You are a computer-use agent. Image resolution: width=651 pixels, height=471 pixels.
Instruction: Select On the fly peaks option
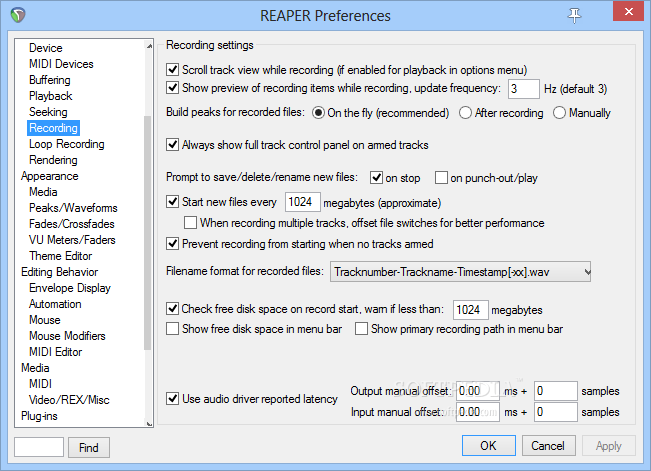[x=318, y=113]
